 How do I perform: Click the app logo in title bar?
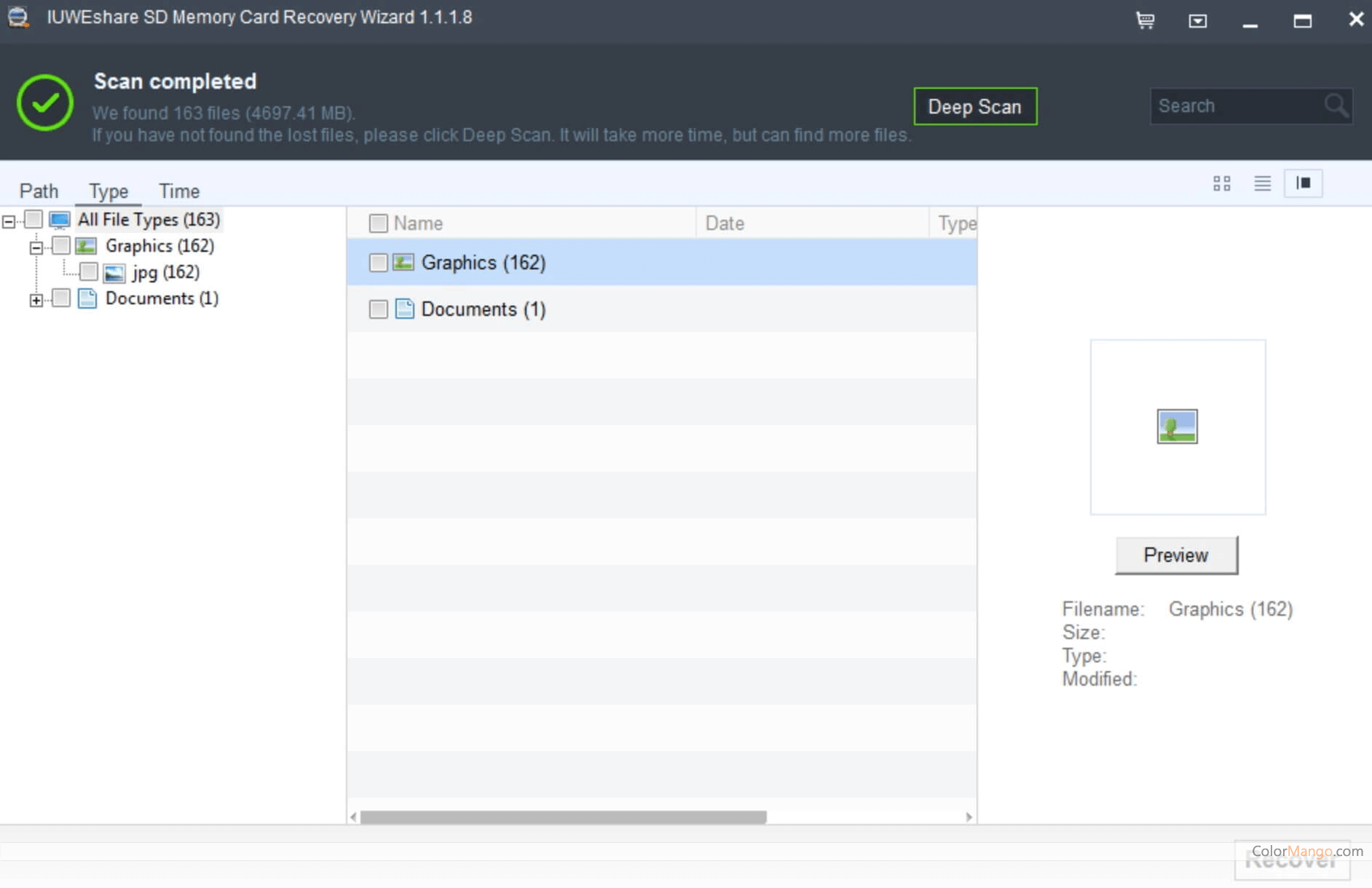coord(18,17)
